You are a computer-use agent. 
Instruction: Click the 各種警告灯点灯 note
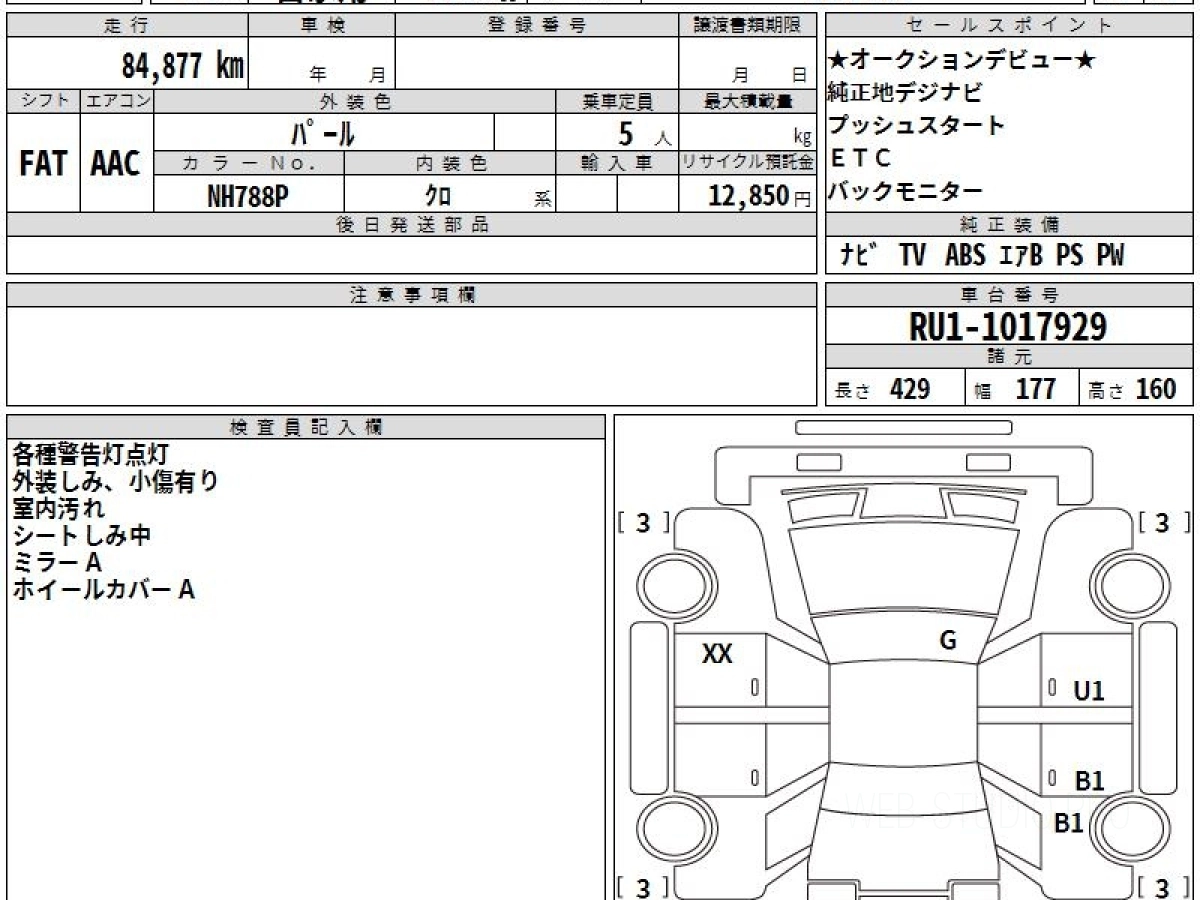90,454
